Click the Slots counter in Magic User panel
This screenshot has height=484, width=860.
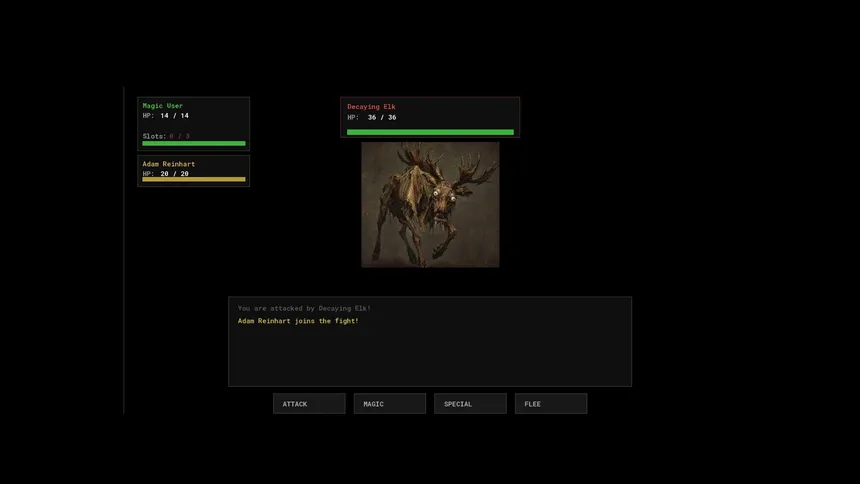[x=166, y=136]
